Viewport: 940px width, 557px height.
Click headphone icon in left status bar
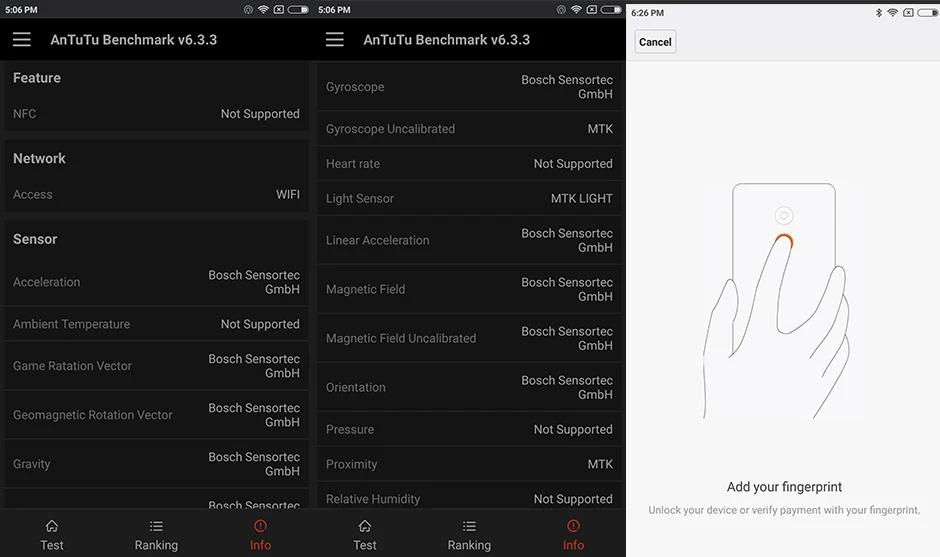pyautogui.click(x=248, y=10)
